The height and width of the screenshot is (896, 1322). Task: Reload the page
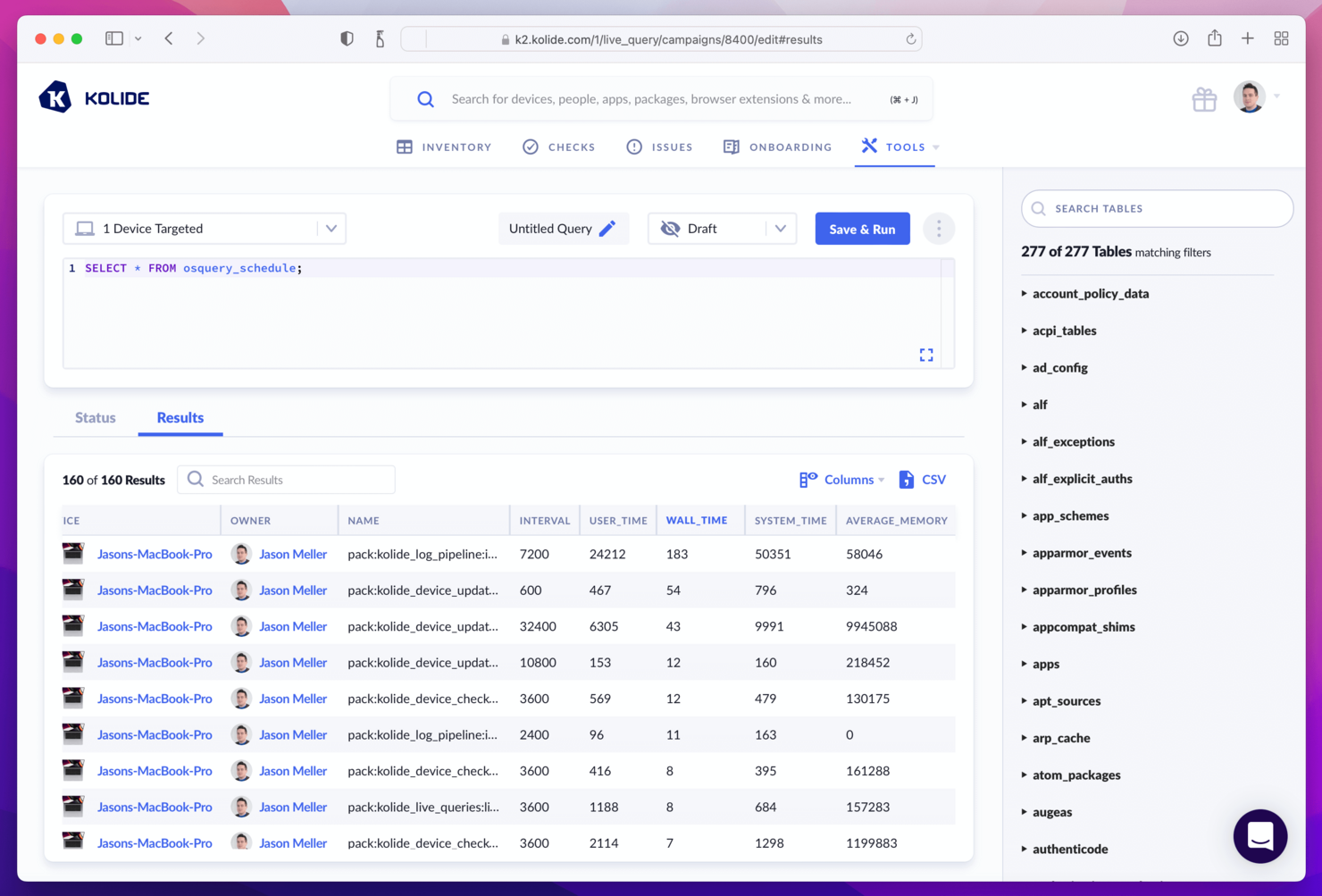(x=911, y=39)
